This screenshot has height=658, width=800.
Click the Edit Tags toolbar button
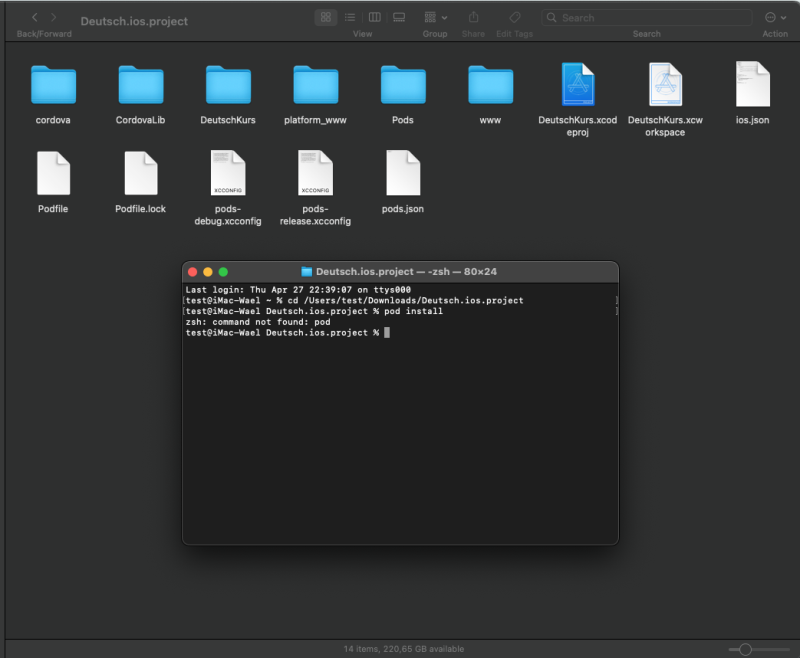click(x=515, y=17)
